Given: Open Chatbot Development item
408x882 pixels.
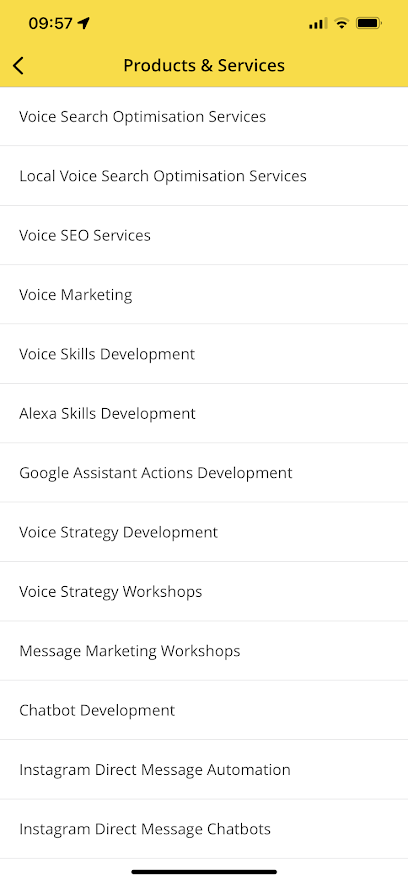Looking at the screenshot, I should coord(204,710).
